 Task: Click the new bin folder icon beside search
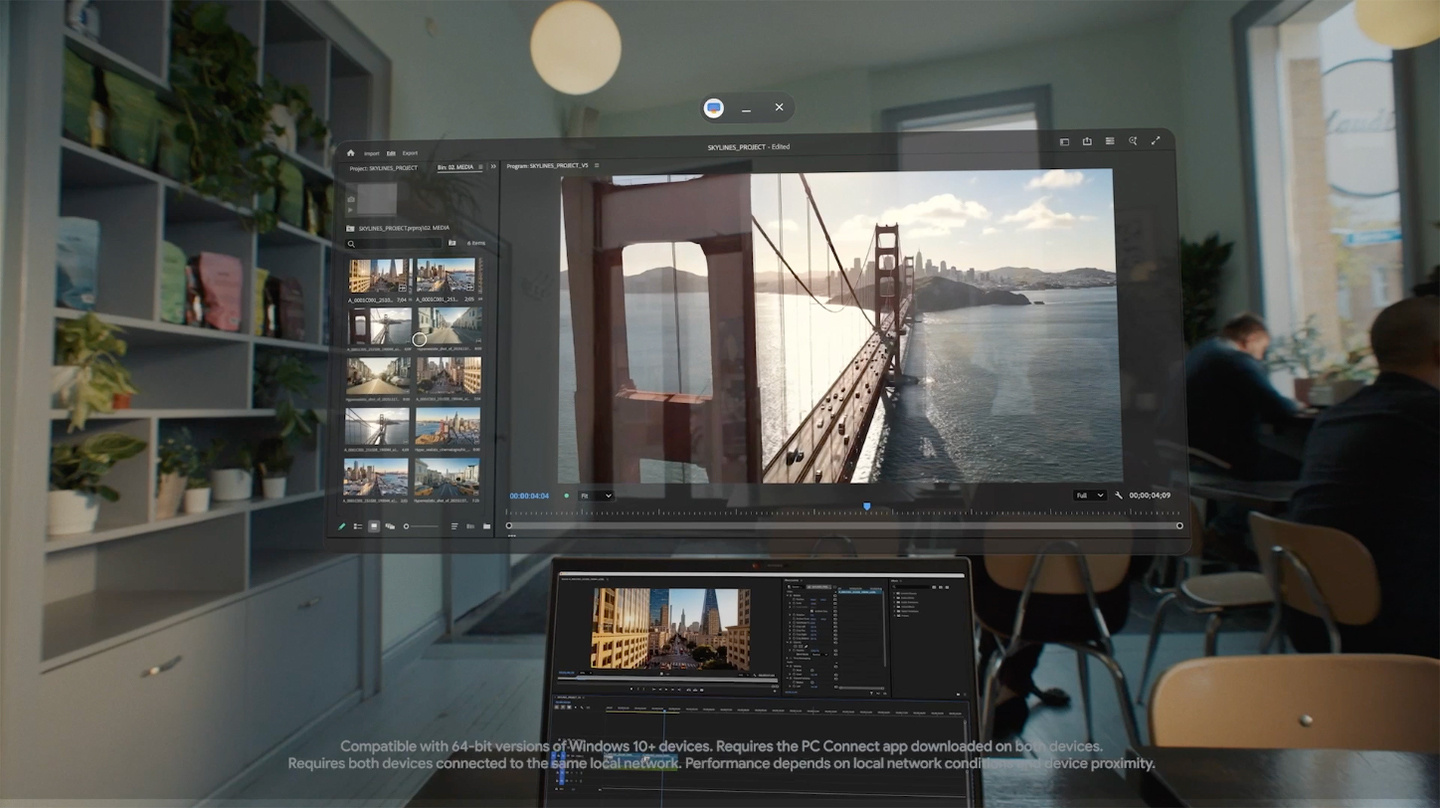(x=452, y=243)
